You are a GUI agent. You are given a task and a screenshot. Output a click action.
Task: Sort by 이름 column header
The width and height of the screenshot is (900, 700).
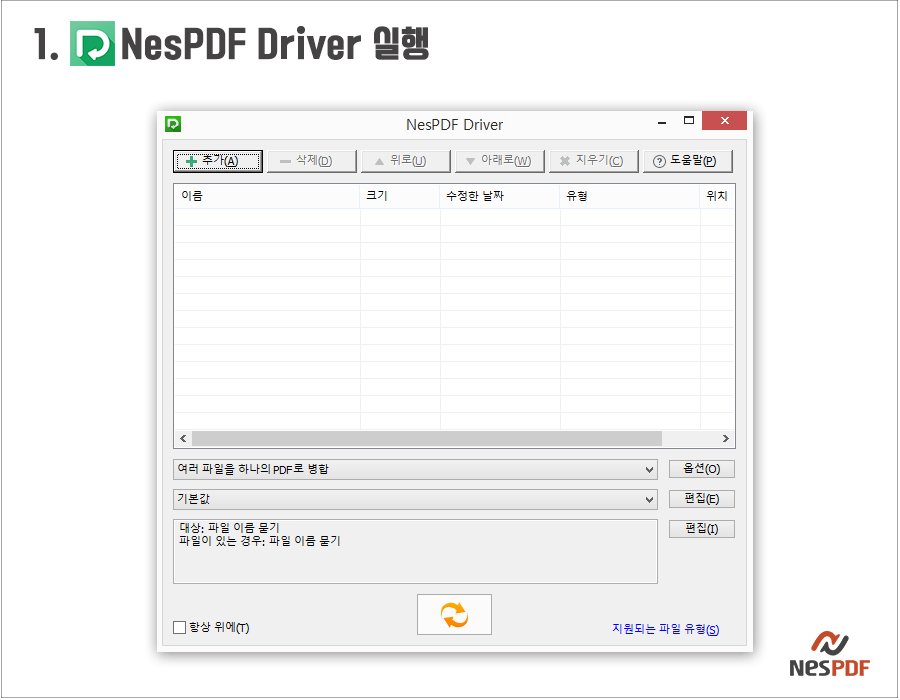[267, 196]
